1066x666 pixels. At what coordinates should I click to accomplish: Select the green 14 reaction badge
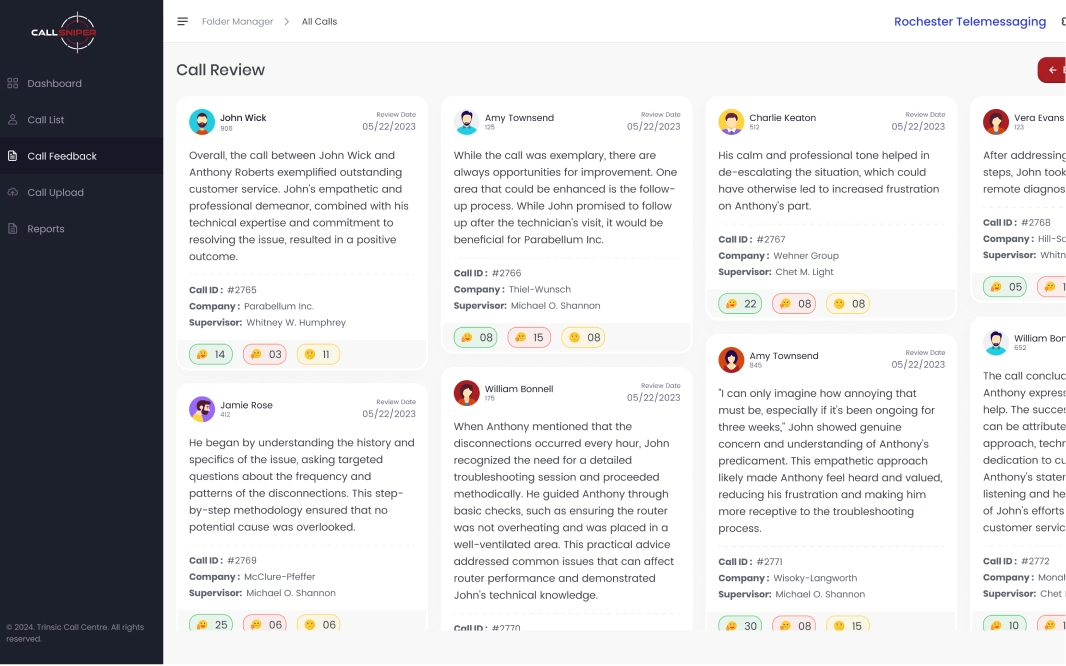(x=211, y=354)
